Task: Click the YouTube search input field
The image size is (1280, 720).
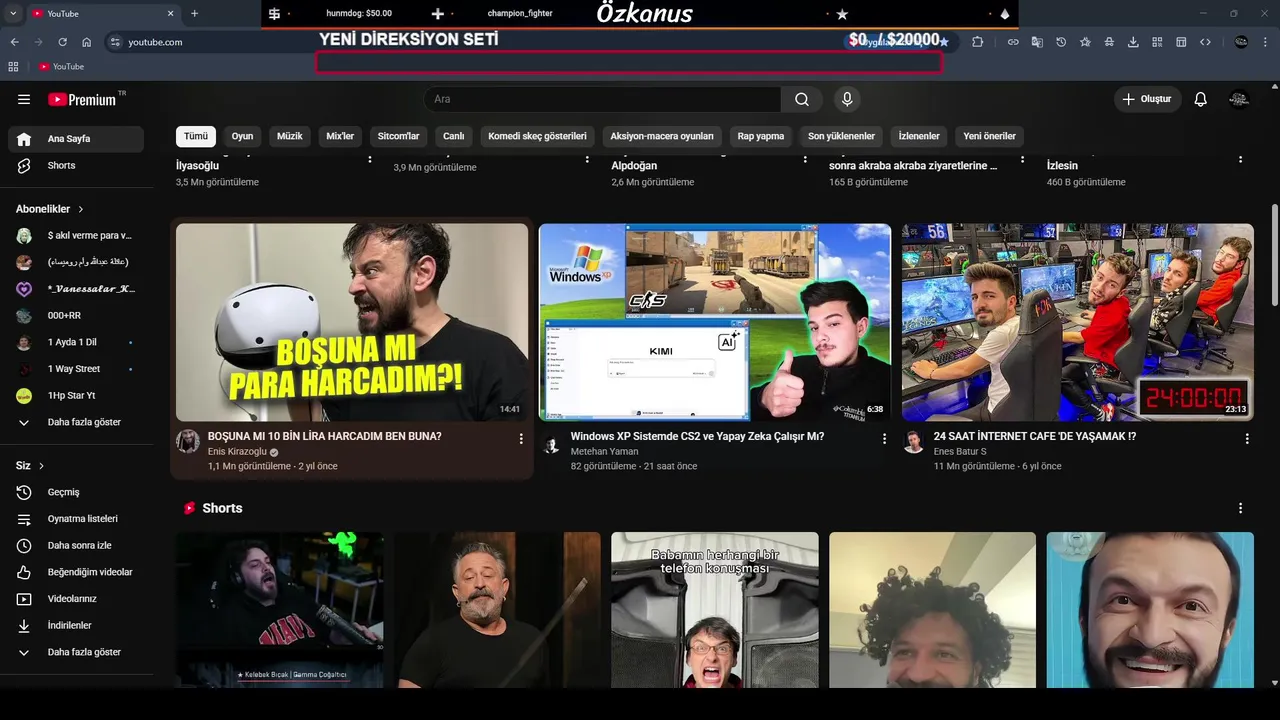Action: coord(602,99)
